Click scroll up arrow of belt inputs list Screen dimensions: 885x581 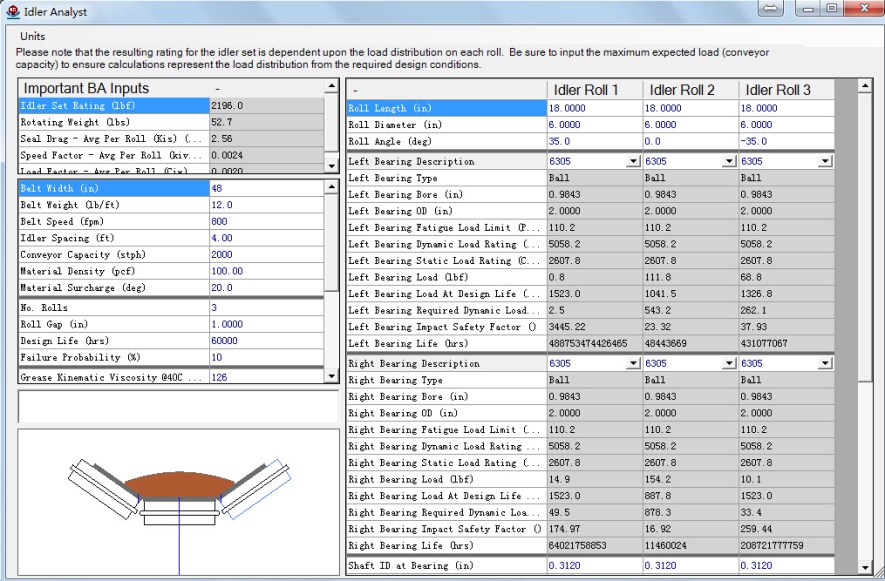click(x=331, y=187)
